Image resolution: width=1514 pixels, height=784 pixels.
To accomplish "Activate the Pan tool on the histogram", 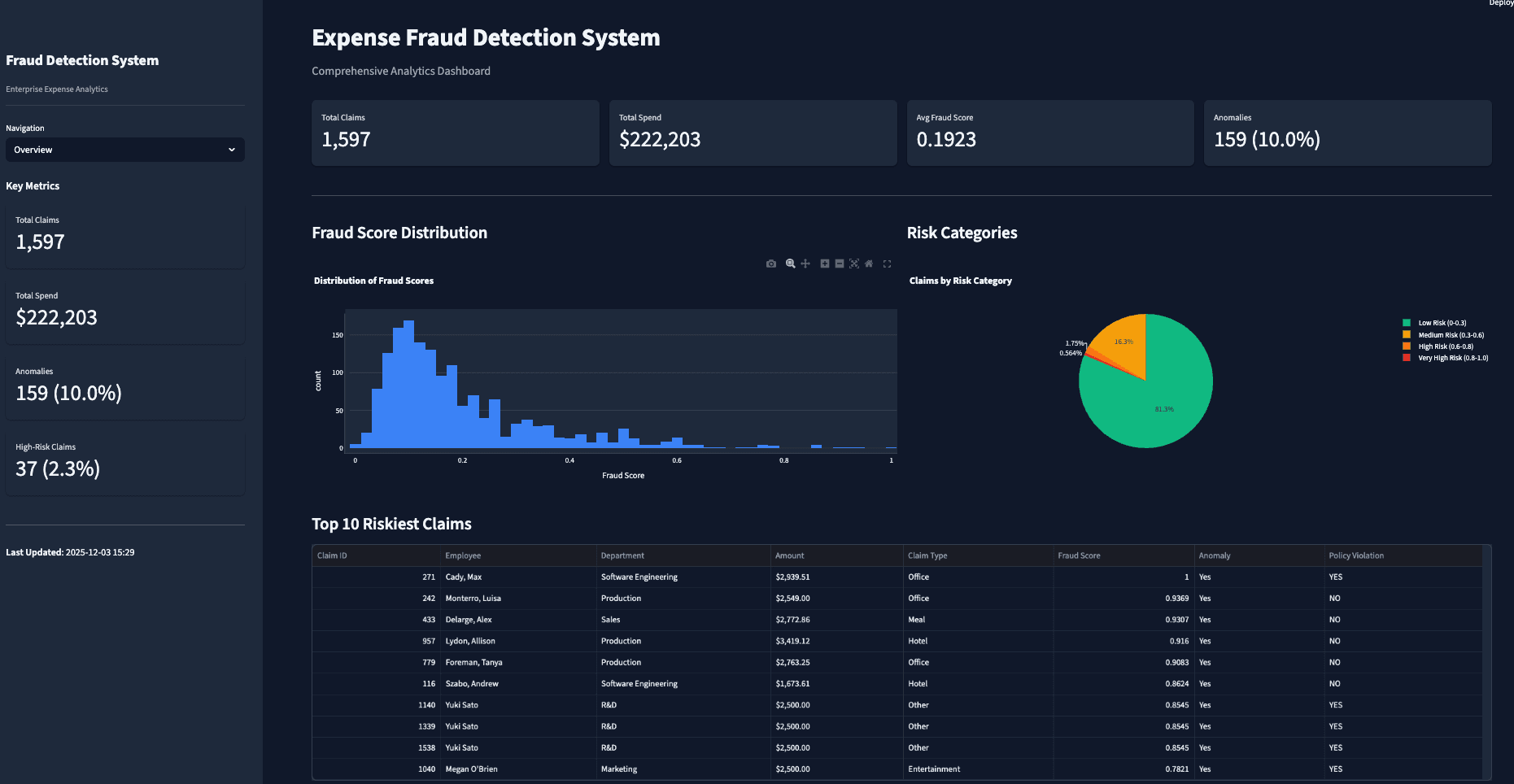I will coord(805,264).
